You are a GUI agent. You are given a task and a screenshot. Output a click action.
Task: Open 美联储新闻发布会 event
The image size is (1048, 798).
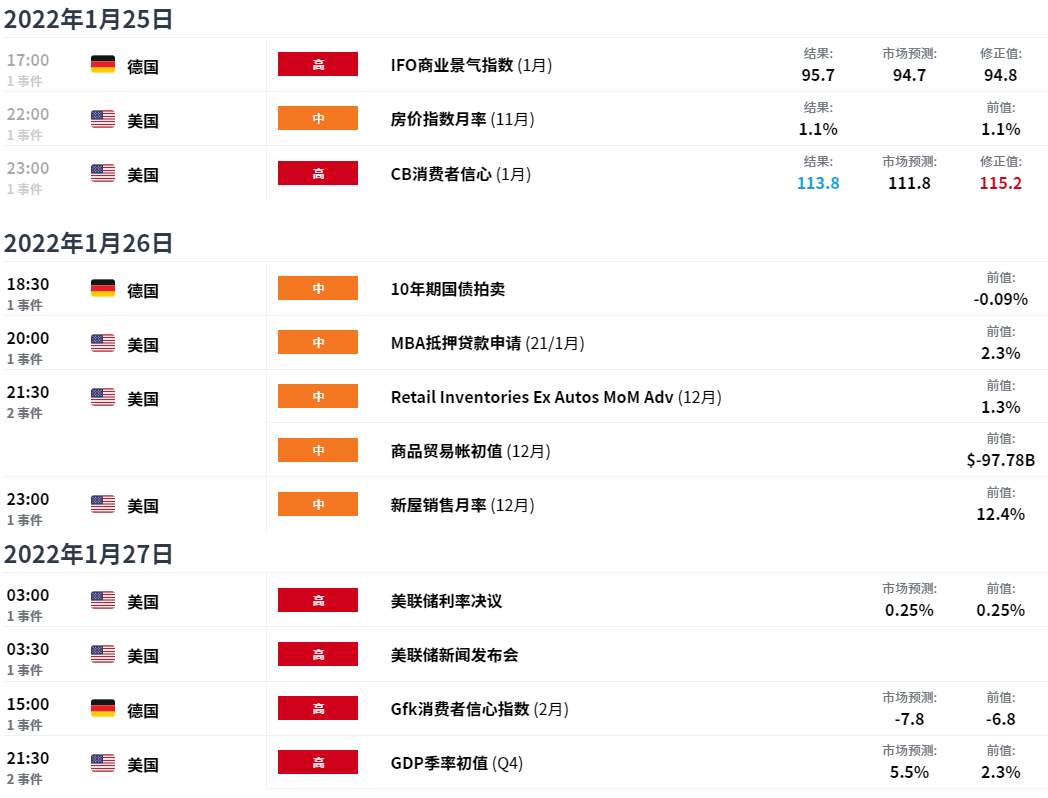tap(454, 655)
